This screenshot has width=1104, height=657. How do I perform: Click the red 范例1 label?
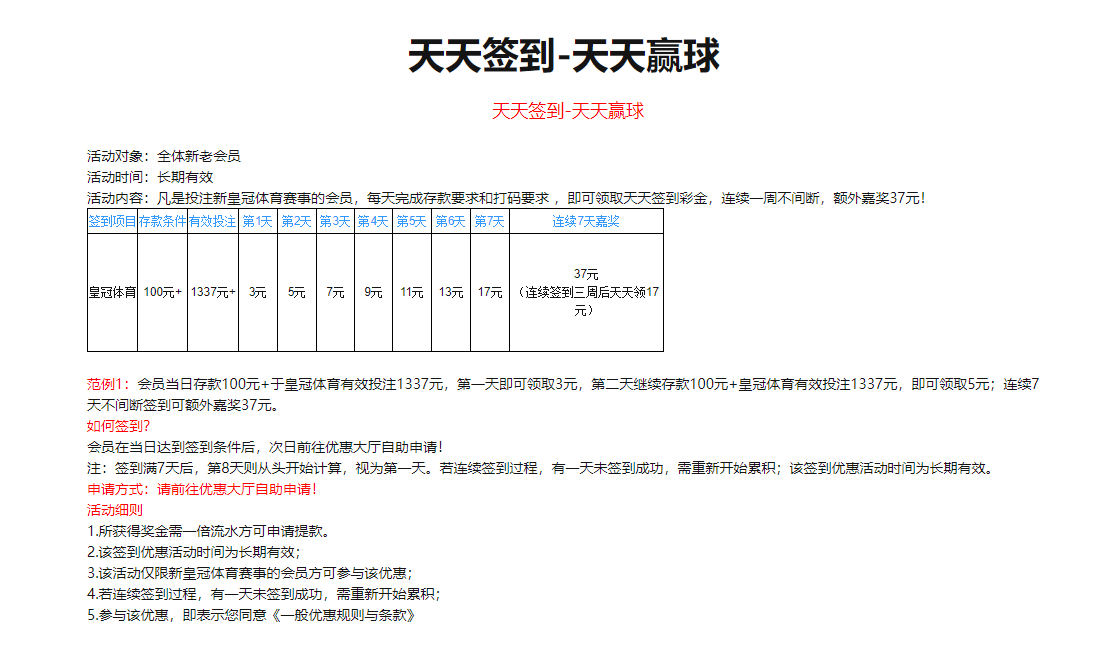click(108, 384)
